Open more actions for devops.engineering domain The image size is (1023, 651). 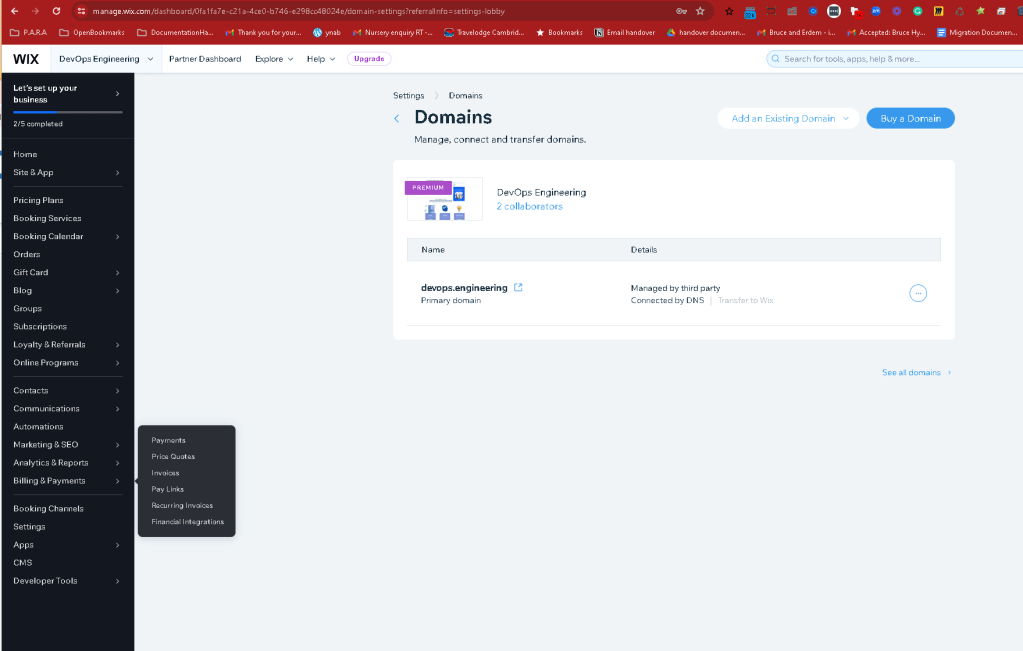pyautogui.click(x=917, y=293)
